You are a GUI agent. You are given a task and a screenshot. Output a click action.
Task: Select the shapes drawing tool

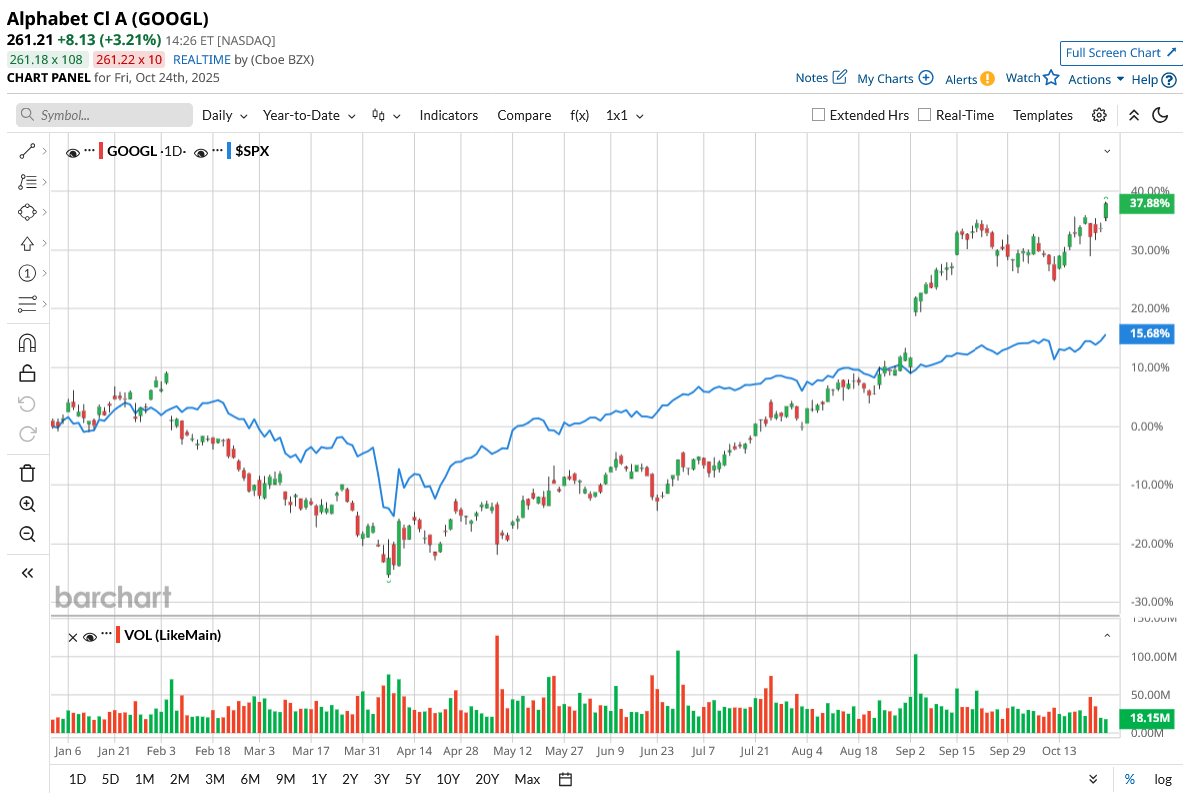[27, 212]
